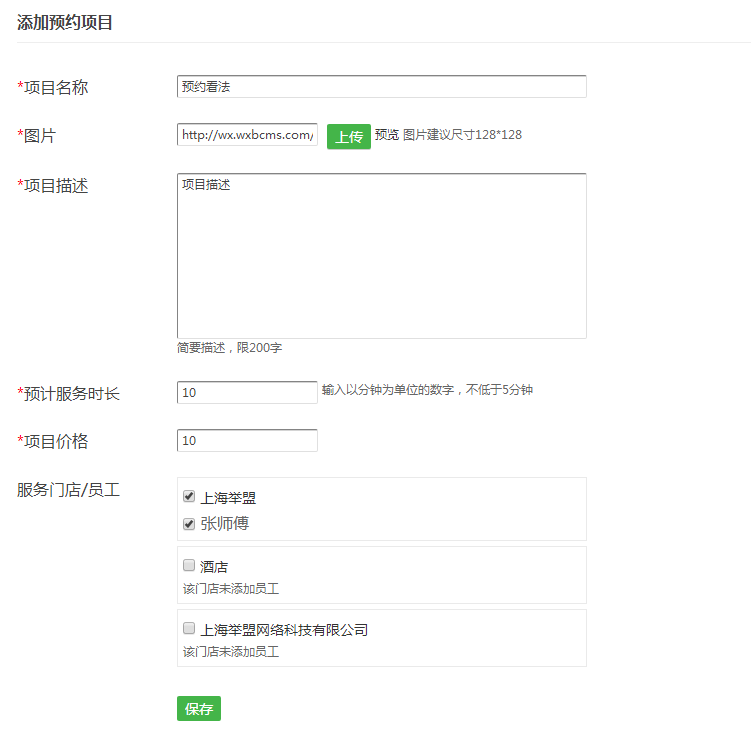Click the 张师傅 employee name text

(225, 524)
